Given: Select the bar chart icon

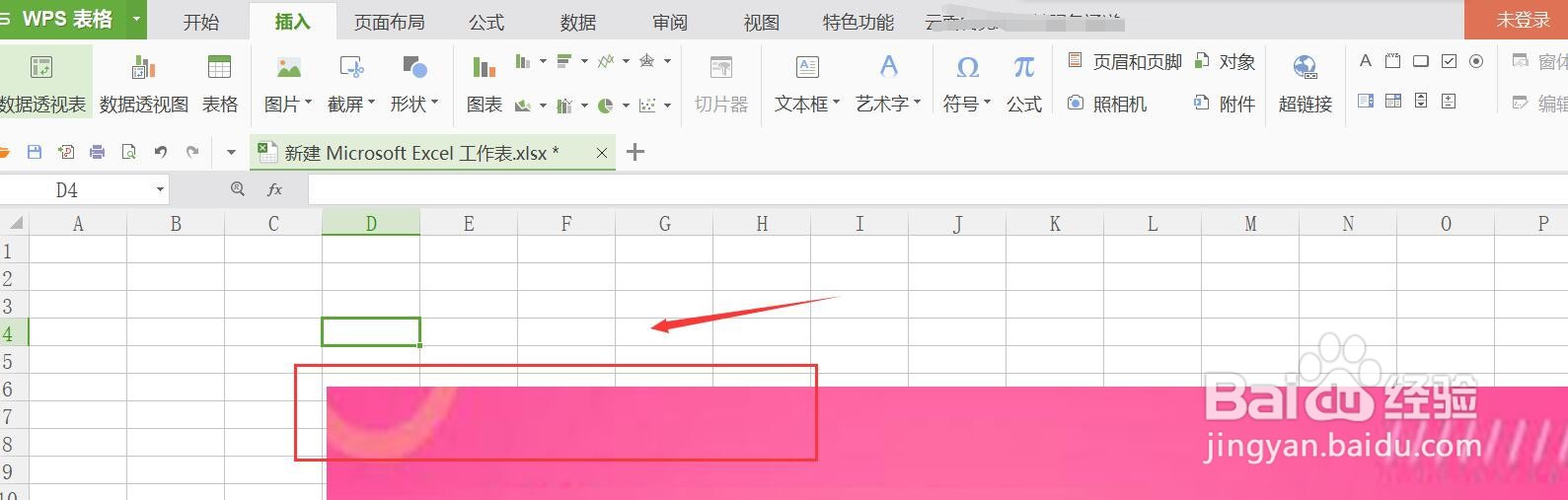Looking at the screenshot, I should (564, 61).
